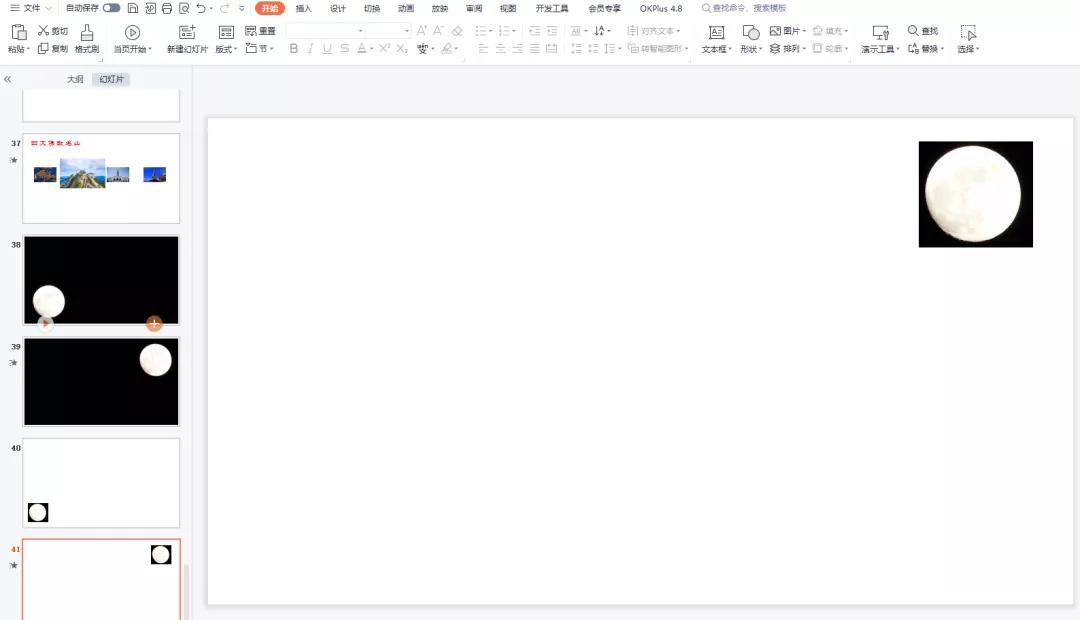Open the font name combo box
1080x620 pixels.
325,30
